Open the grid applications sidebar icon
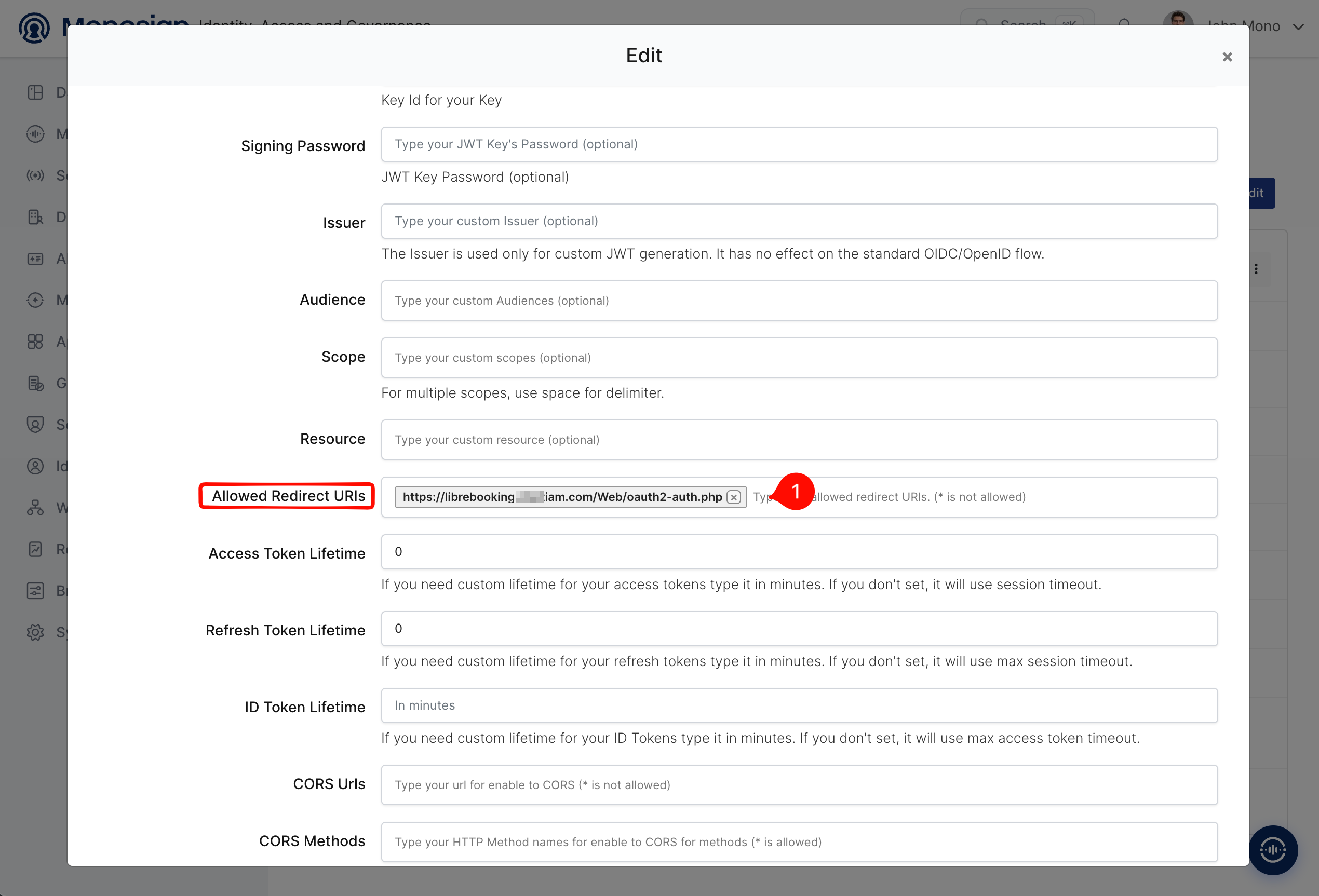This screenshot has width=1319, height=896. [x=35, y=342]
